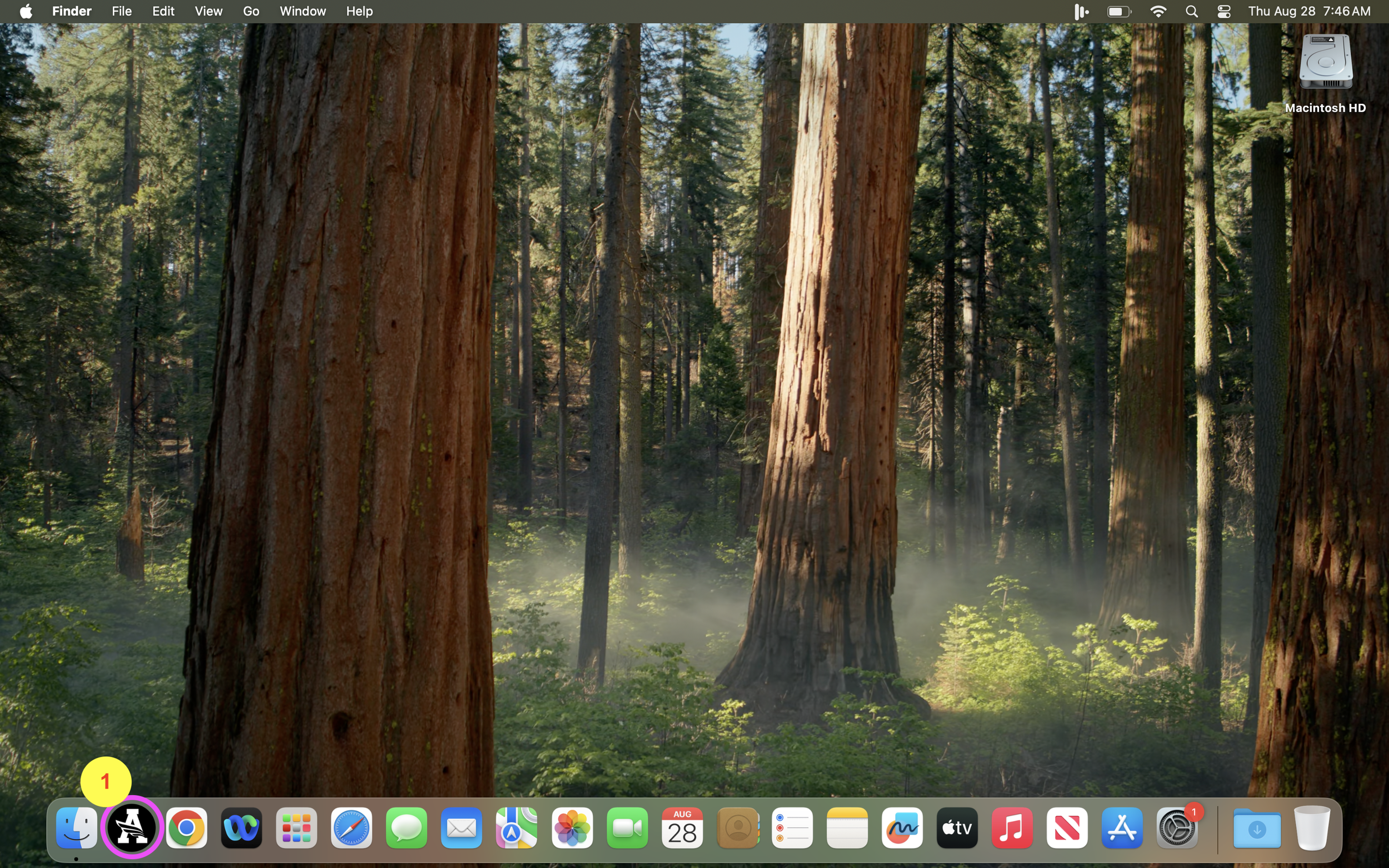Viewport: 1389px width, 868px height.
Task: Open the Go menu
Action: pyautogui.click(x=251, y=12)
